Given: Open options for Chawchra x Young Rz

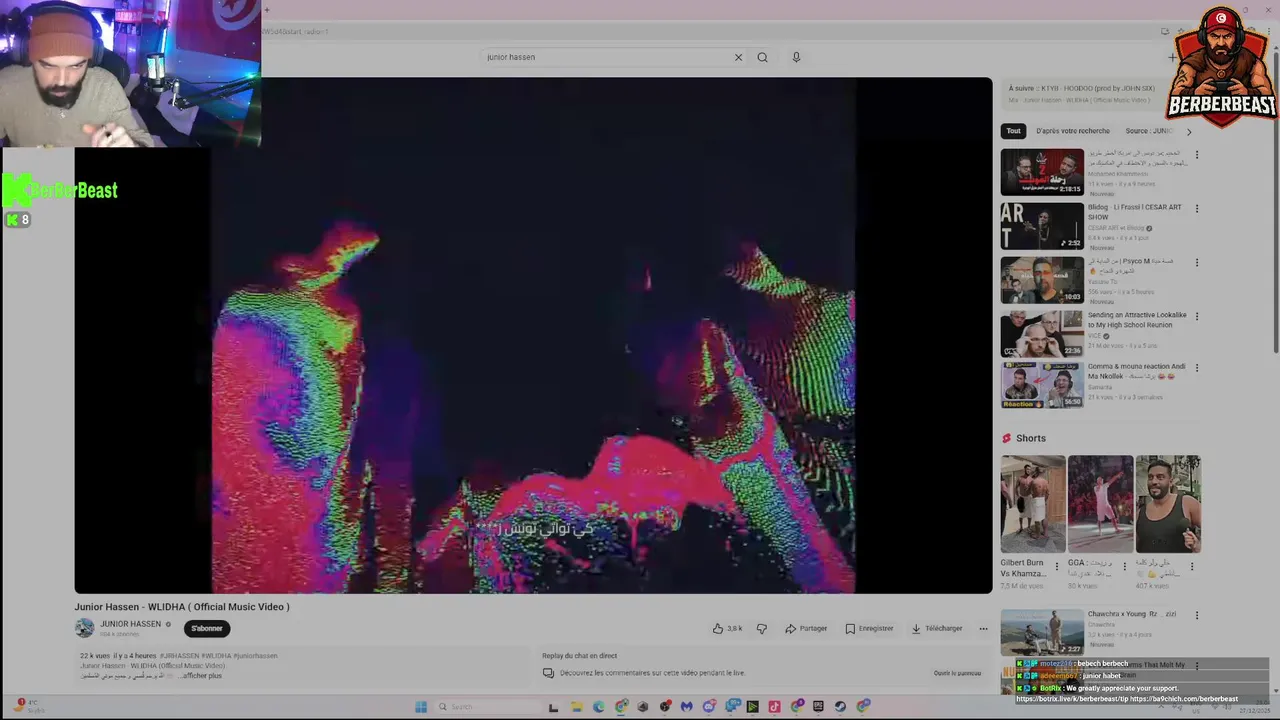Looking at the screenshot, I should click(1196, 615).
